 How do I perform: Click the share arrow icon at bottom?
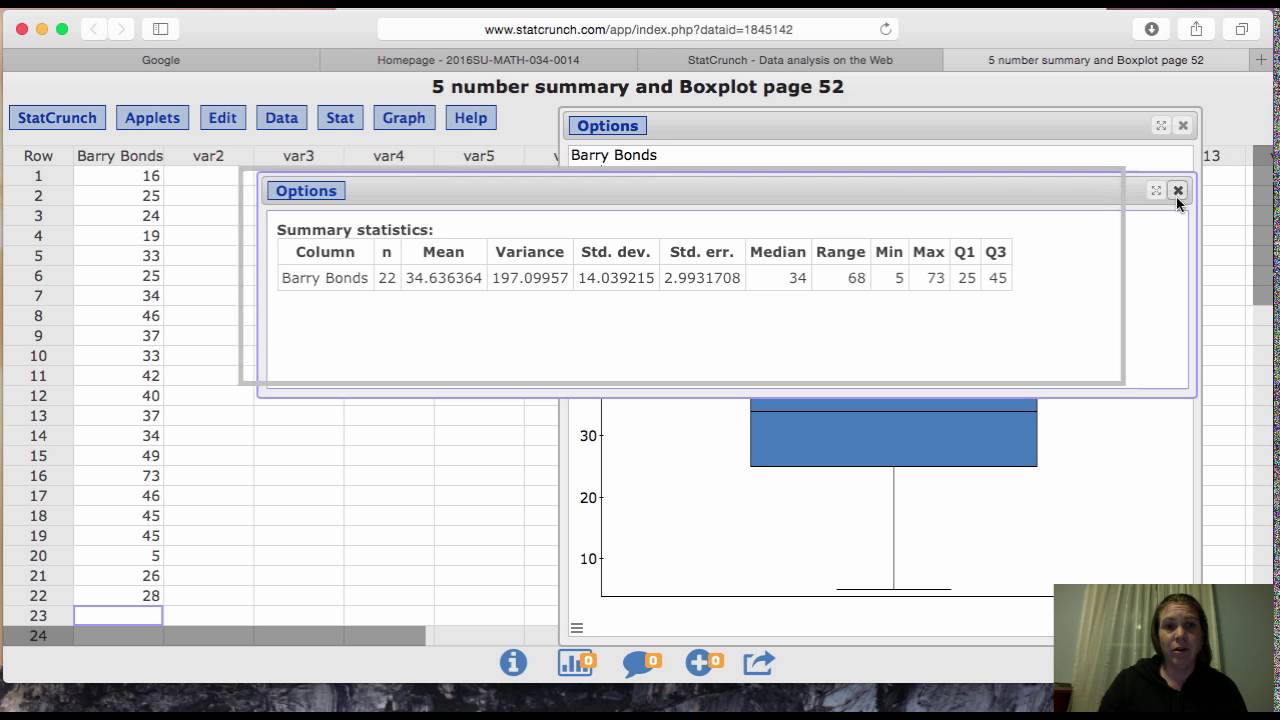(759, 663)
